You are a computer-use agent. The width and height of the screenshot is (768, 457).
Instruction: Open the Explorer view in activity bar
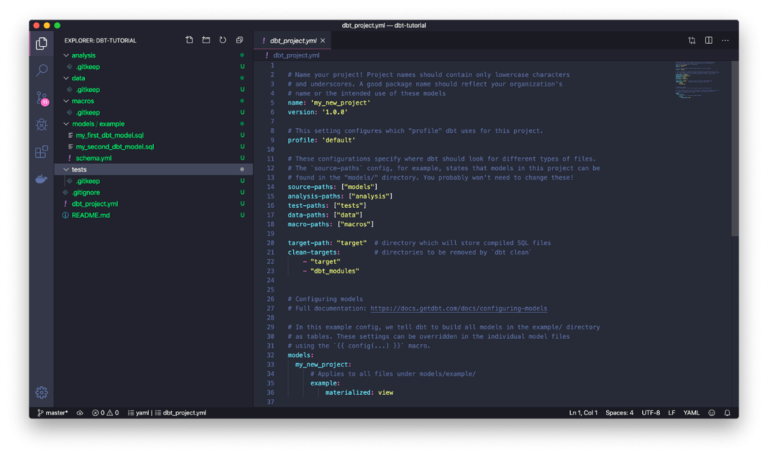click(42, 44)
